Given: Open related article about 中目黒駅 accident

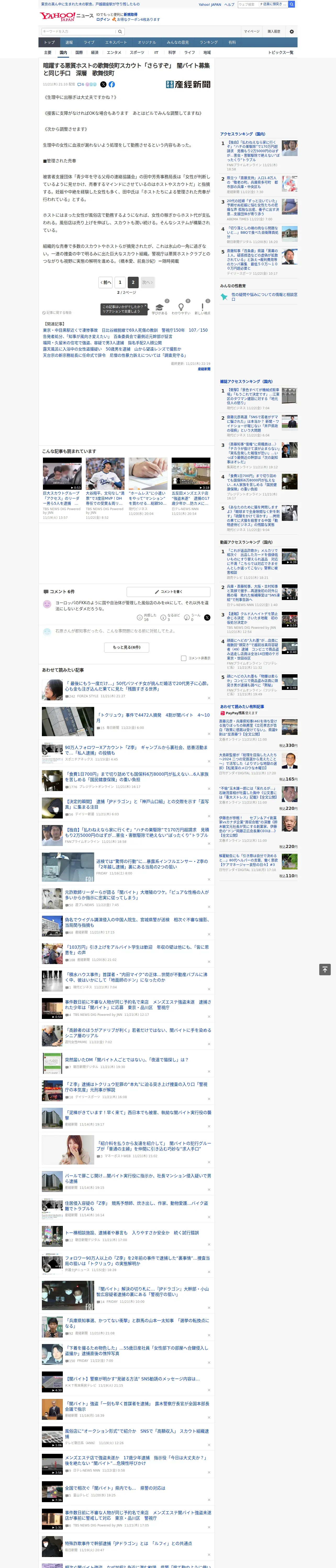Looking at the screenshot, I should (x=125, y=331).
